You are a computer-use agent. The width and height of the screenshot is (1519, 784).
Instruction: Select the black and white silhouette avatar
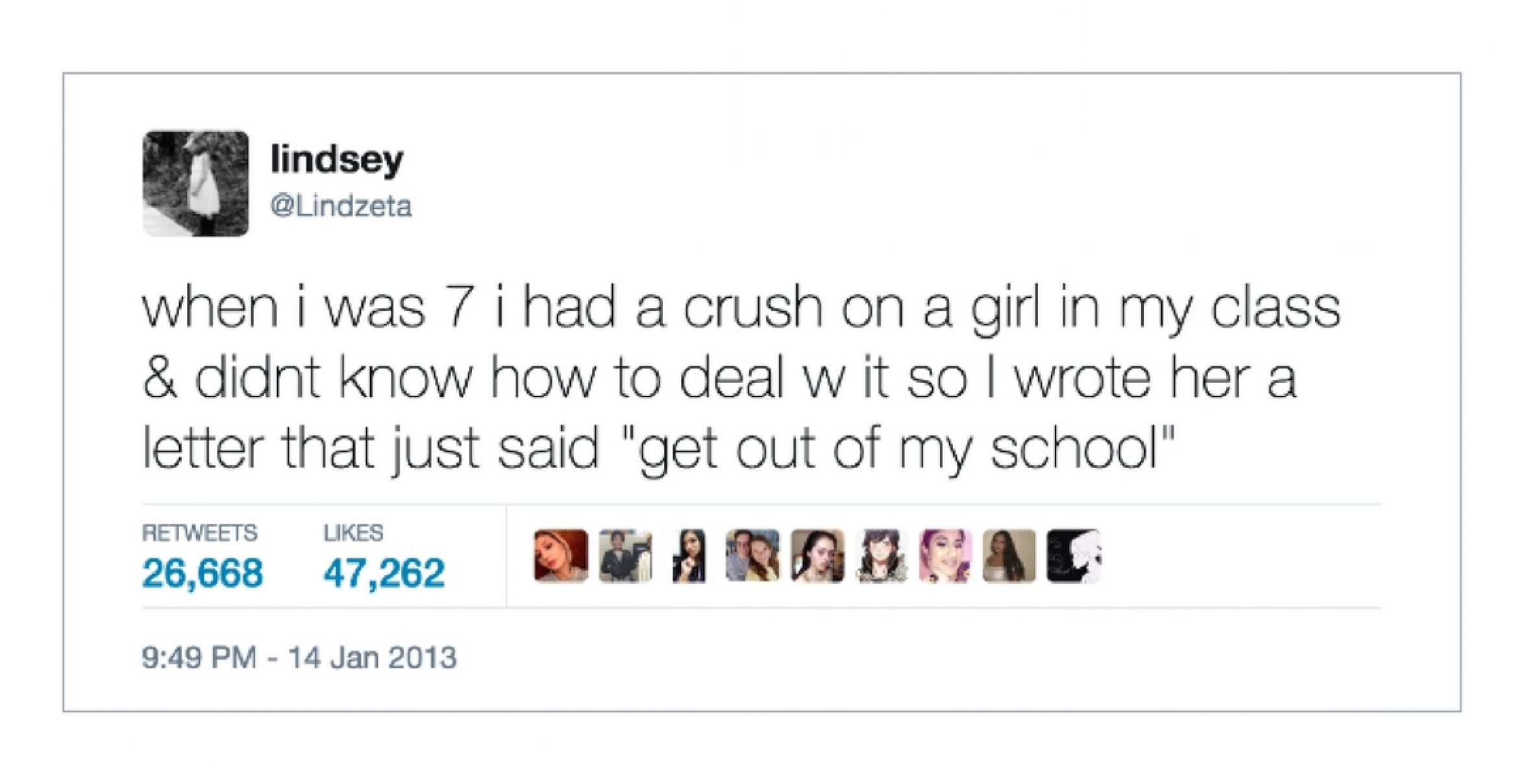pos(1074,556)
